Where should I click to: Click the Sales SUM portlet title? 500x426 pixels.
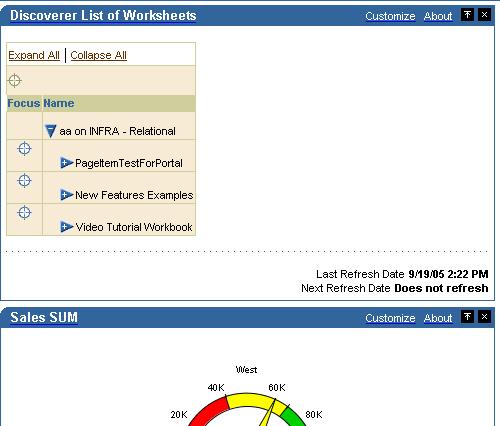point(44,317)
